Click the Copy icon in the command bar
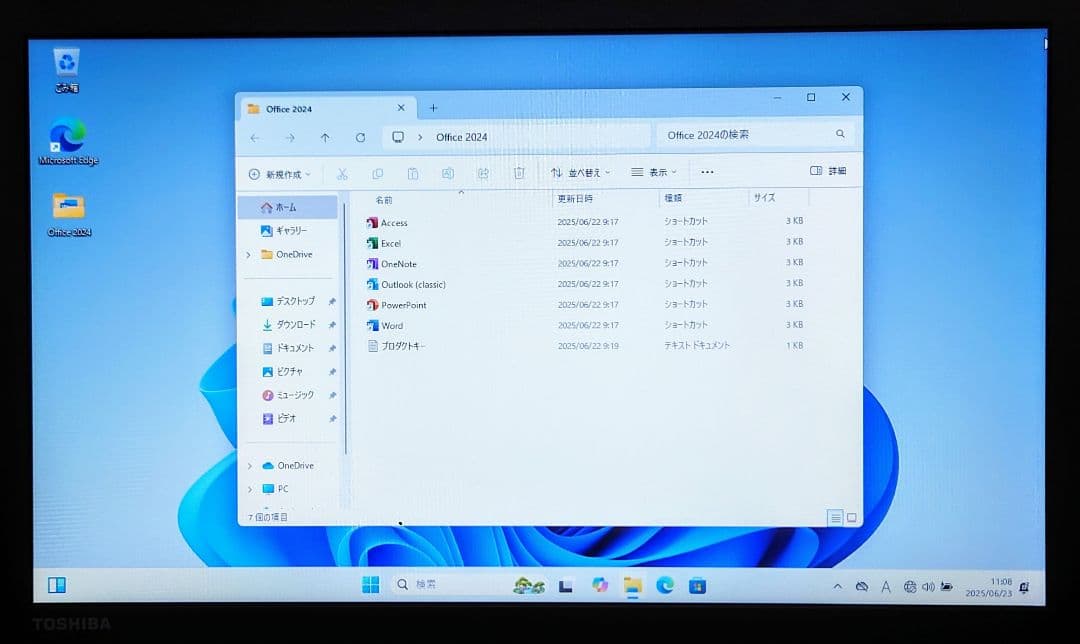The image size is (1080, 644). [378, 174]
